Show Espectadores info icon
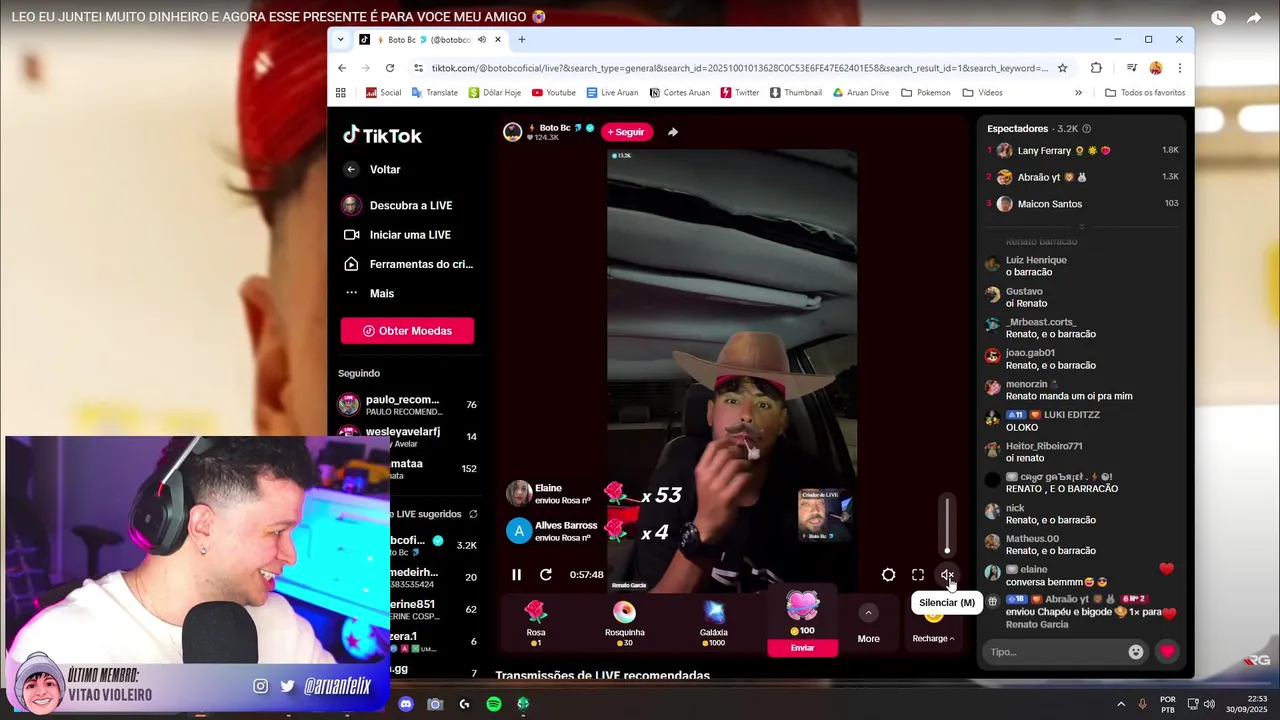This screenshot has height=720, width=1280. (1087, 129)
